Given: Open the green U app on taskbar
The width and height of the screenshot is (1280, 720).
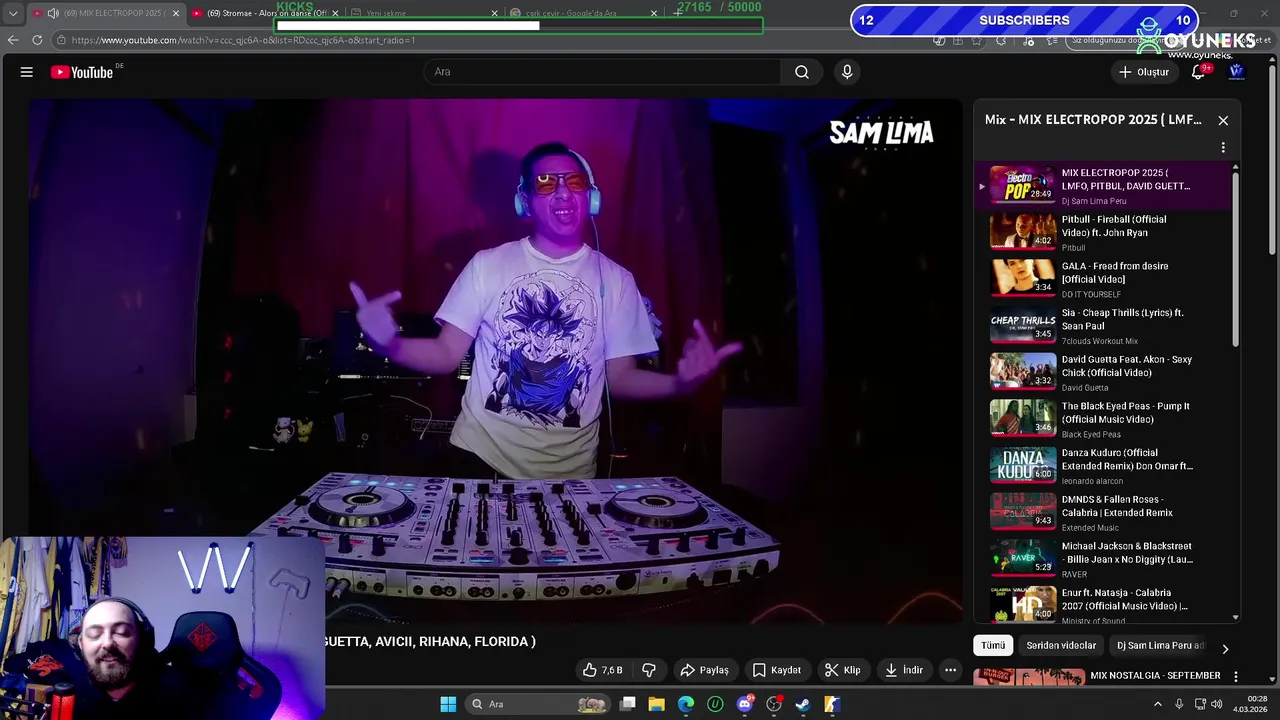Looking at the screenshot, I should coord(715,704).
